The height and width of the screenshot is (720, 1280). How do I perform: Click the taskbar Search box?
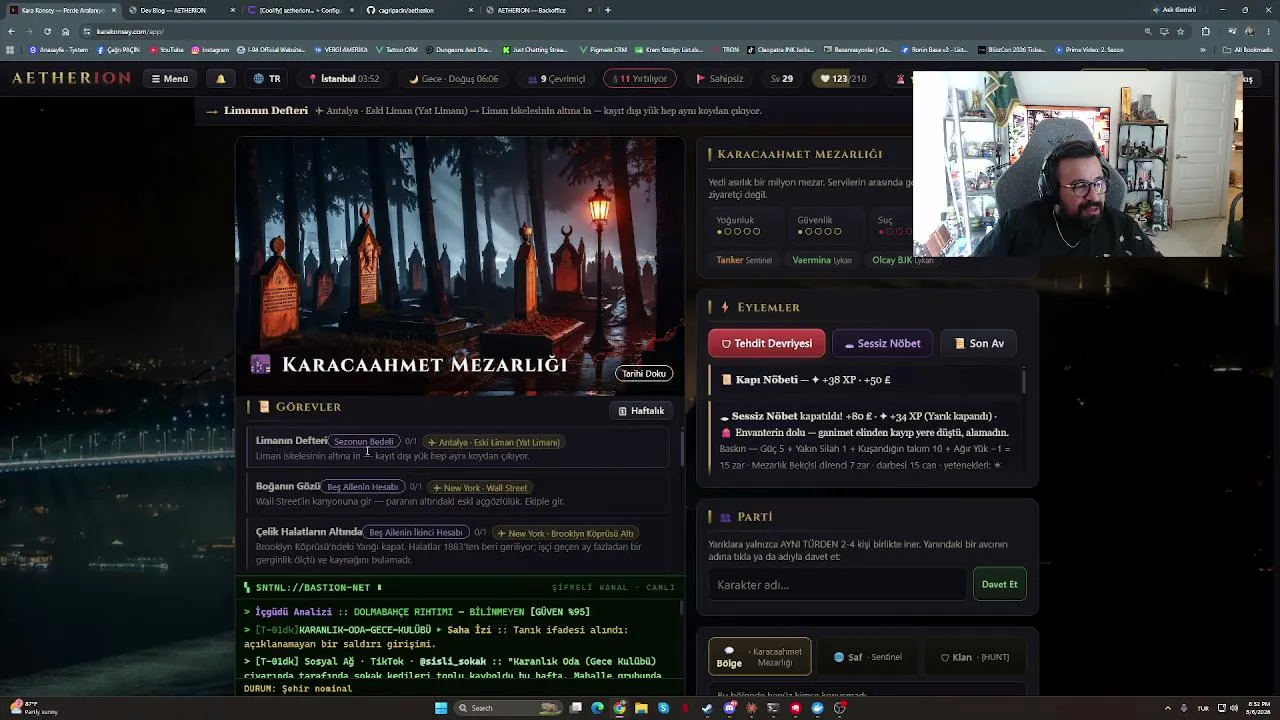(x=507, y=708)
